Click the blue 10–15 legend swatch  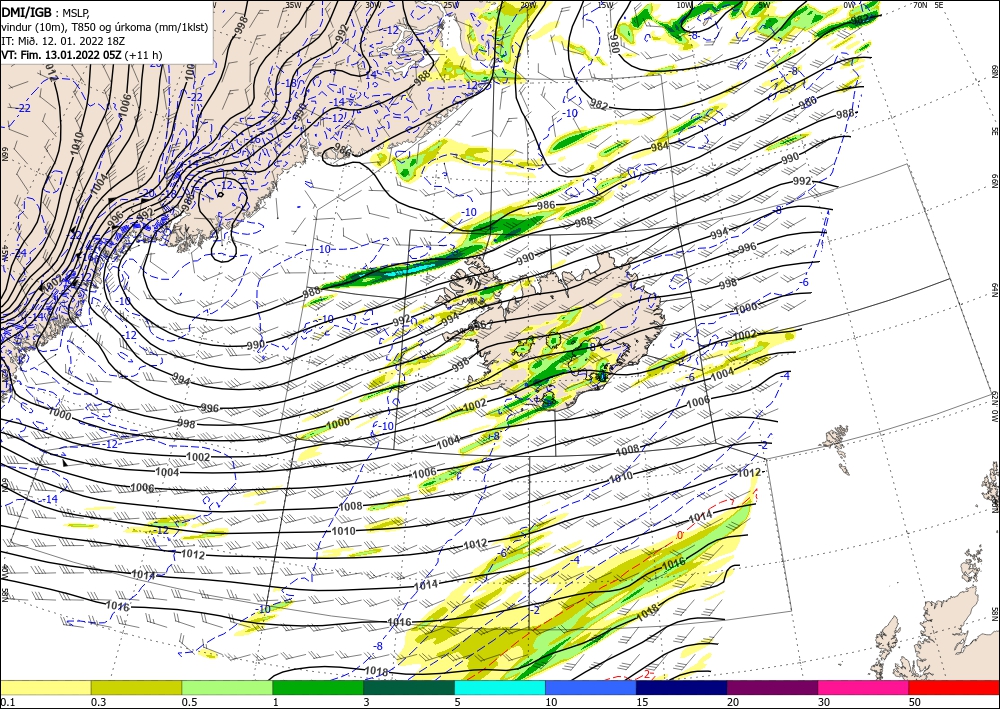[x=591, y=687]
